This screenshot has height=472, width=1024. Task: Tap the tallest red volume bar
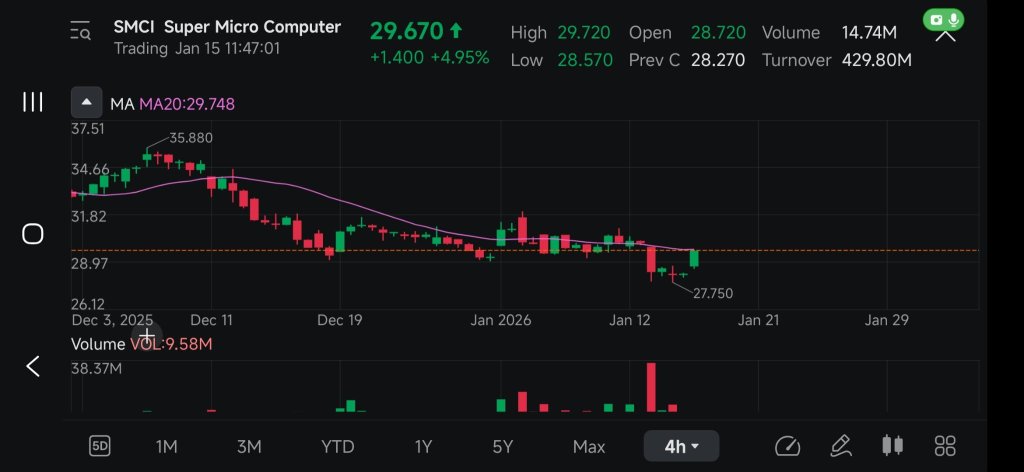(650, 387)
